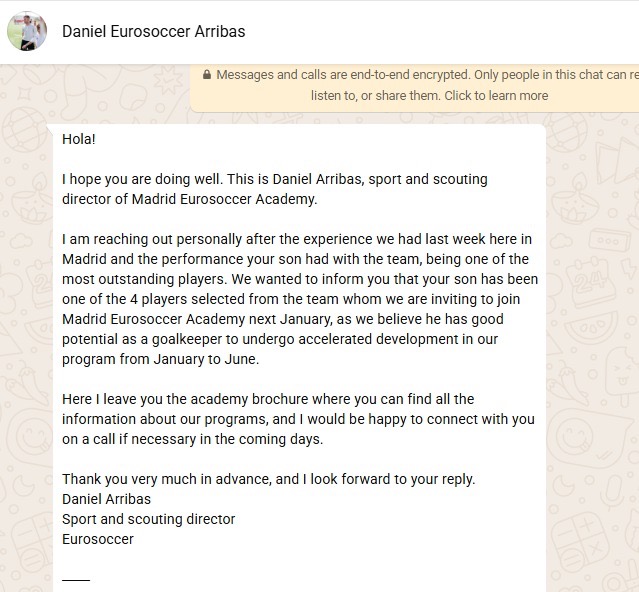Click the lock icon in encryption notice
The image size is (639, 592).
pos(207,75)
